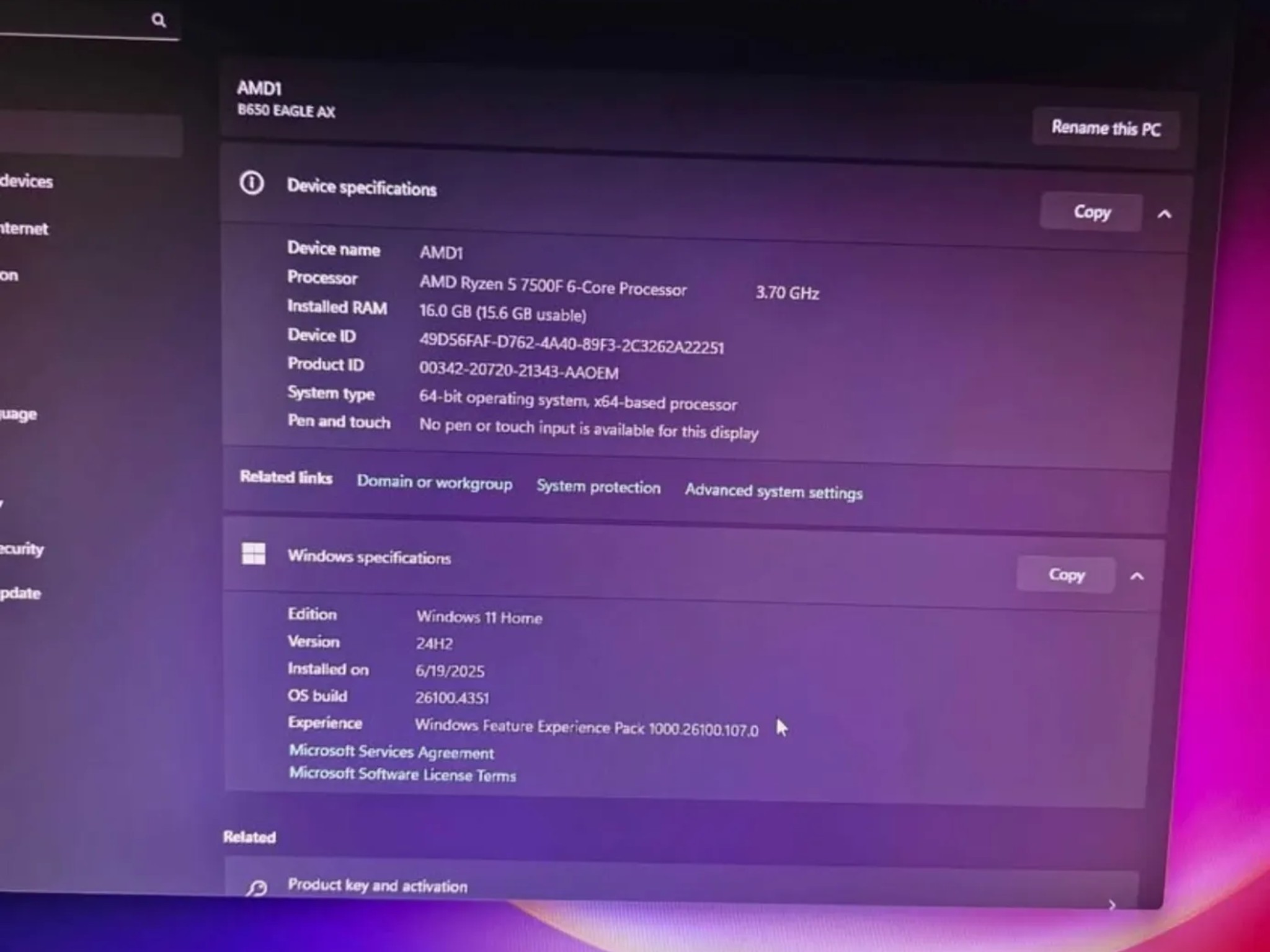Copy the device specifications

click(1091, 212)
